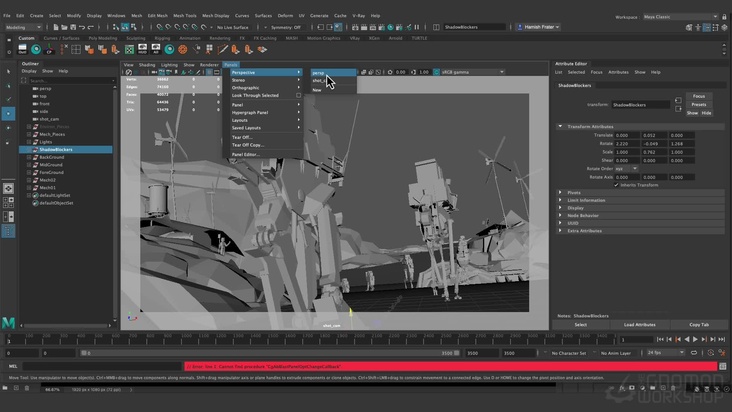Expand the Mech_Pieces node in Outliner

pos(29,134)
